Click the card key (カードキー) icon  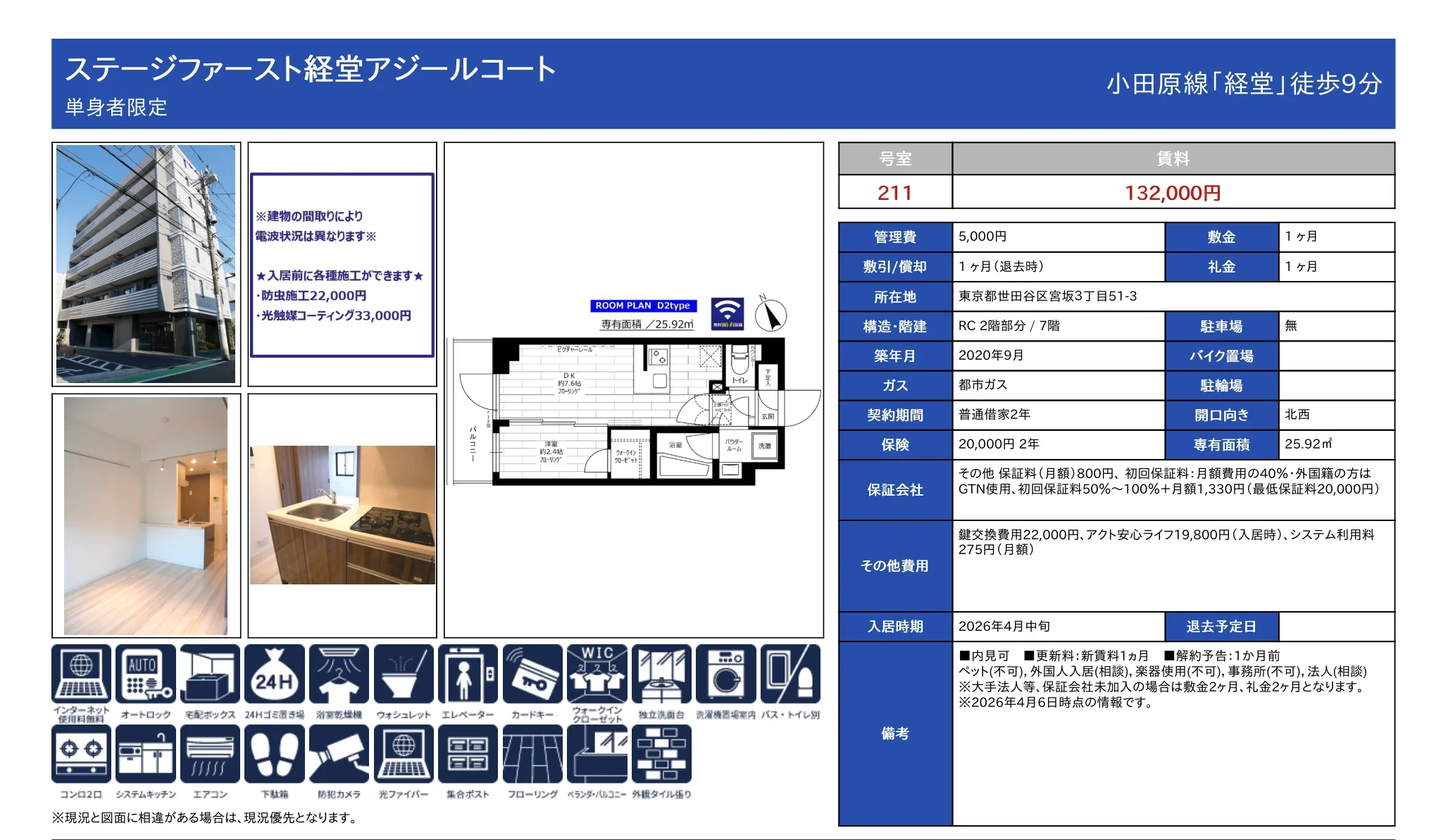coord(532,674)
